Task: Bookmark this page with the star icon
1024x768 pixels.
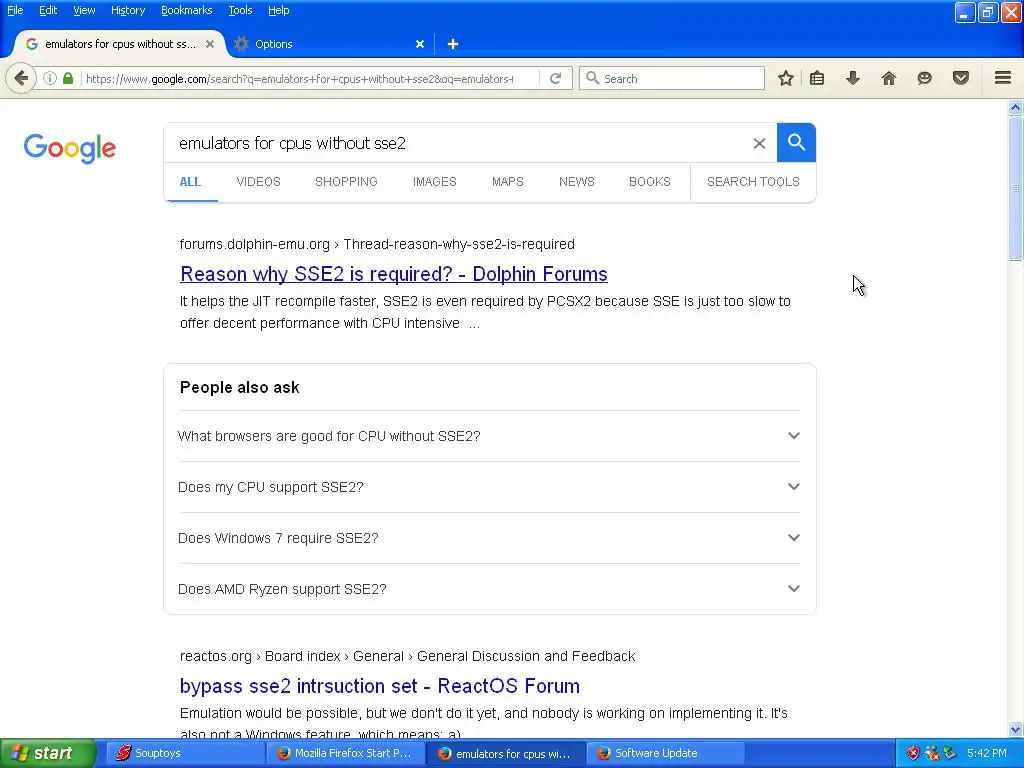Action: [x=786, y=78]
